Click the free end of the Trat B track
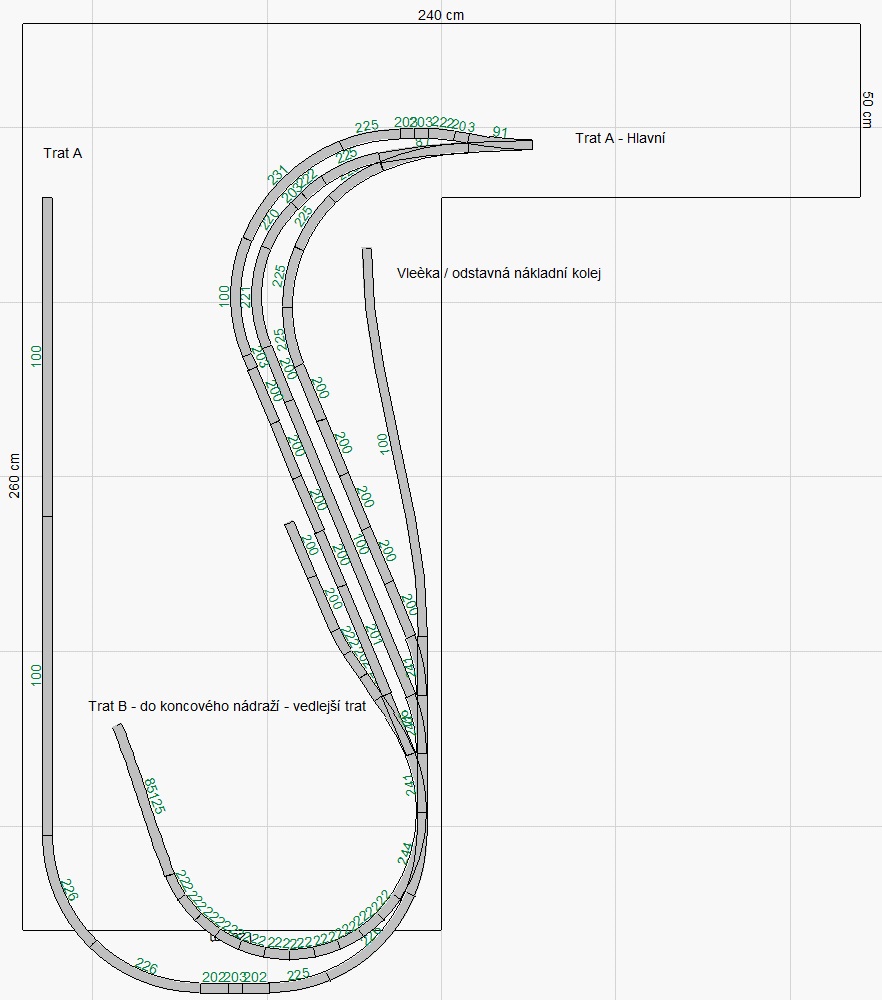The height and width of the screenshot is (1000, 882). click(x=117, y=728)
